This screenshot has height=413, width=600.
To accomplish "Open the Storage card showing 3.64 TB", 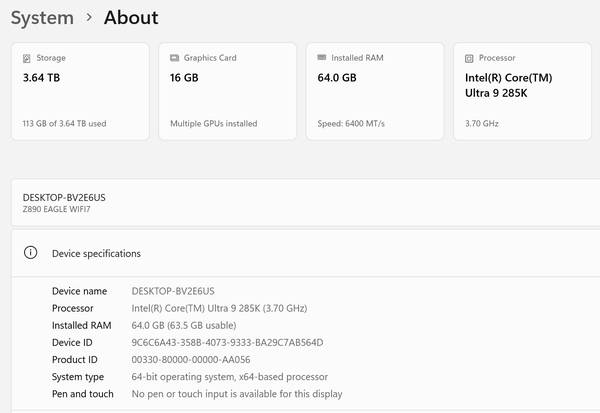I will [x=80, y=91].
